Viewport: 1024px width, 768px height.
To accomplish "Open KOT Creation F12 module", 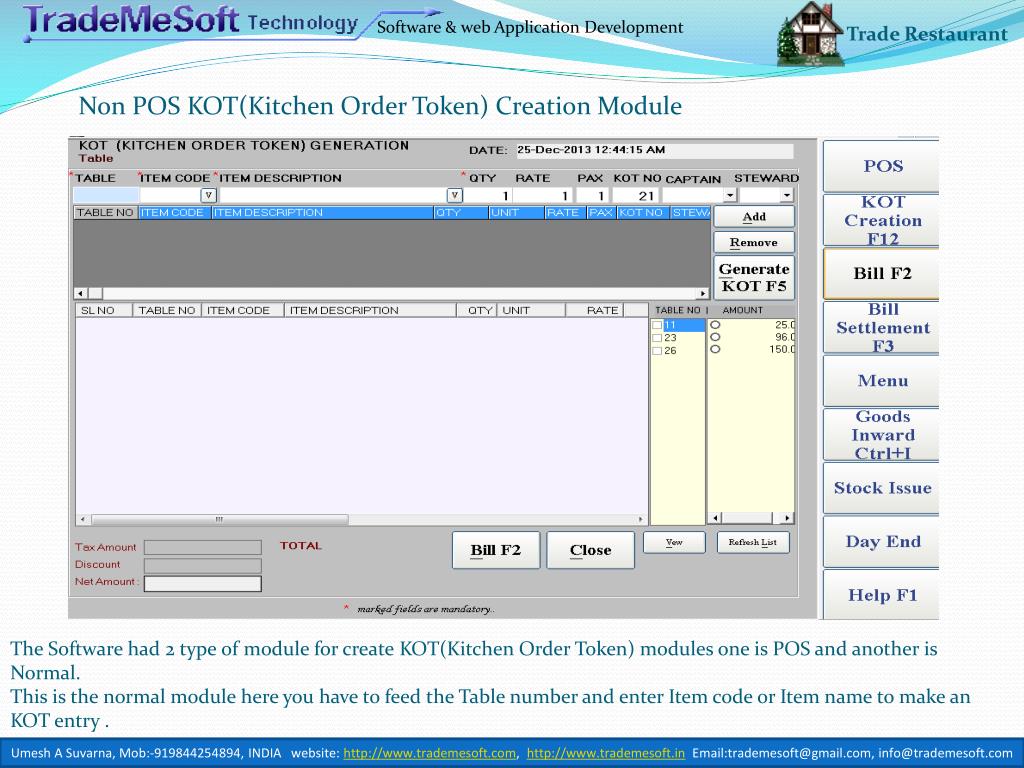I will 882,220.
